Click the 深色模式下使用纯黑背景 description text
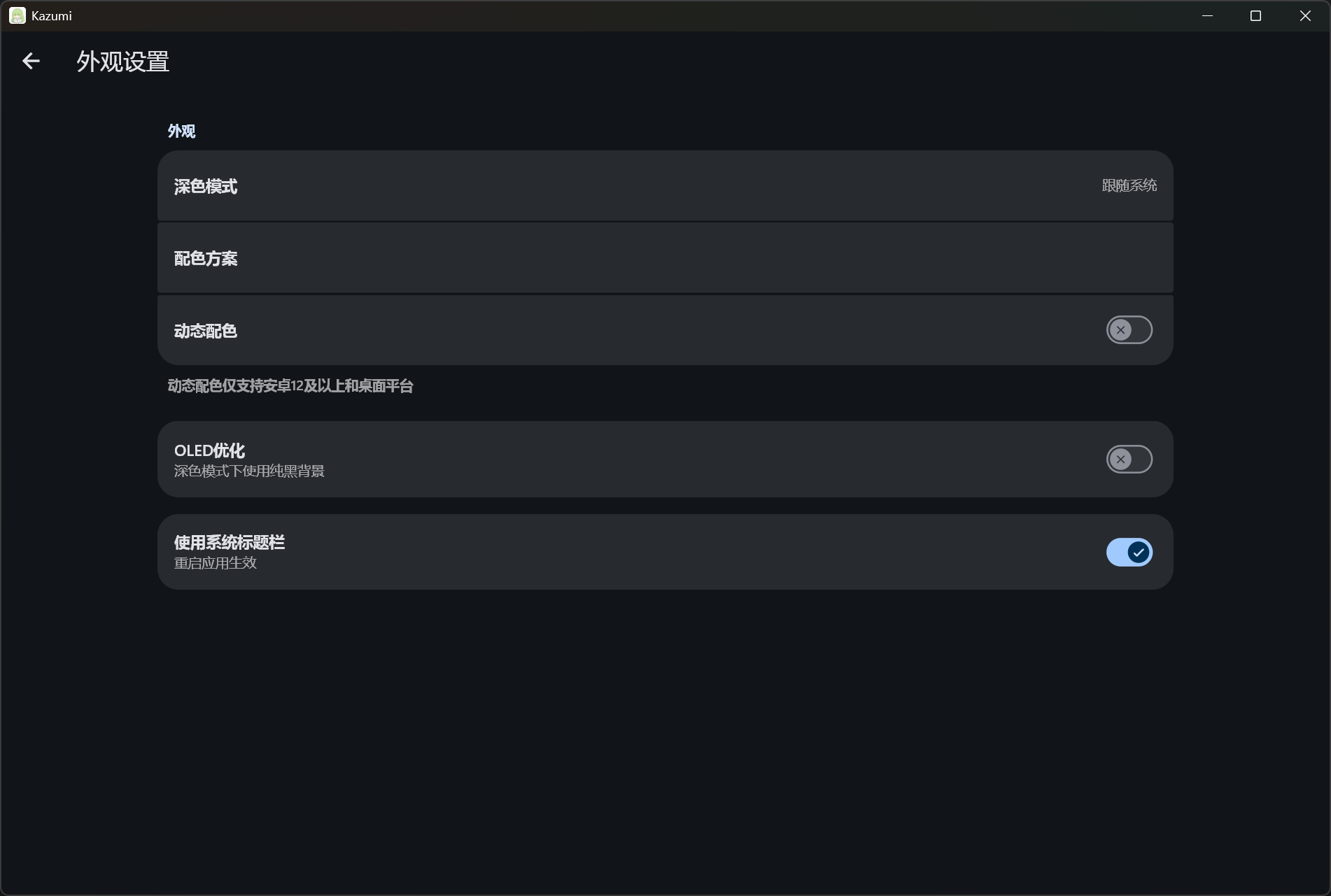 click(x=249, y=471)
